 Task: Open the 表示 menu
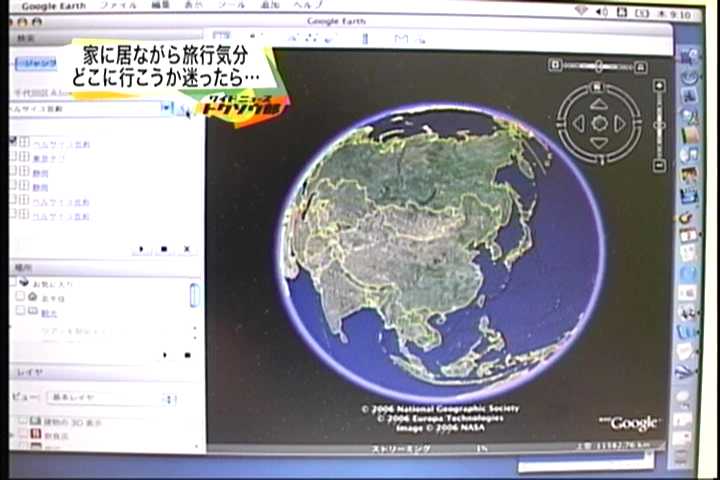tap(193, 5)
